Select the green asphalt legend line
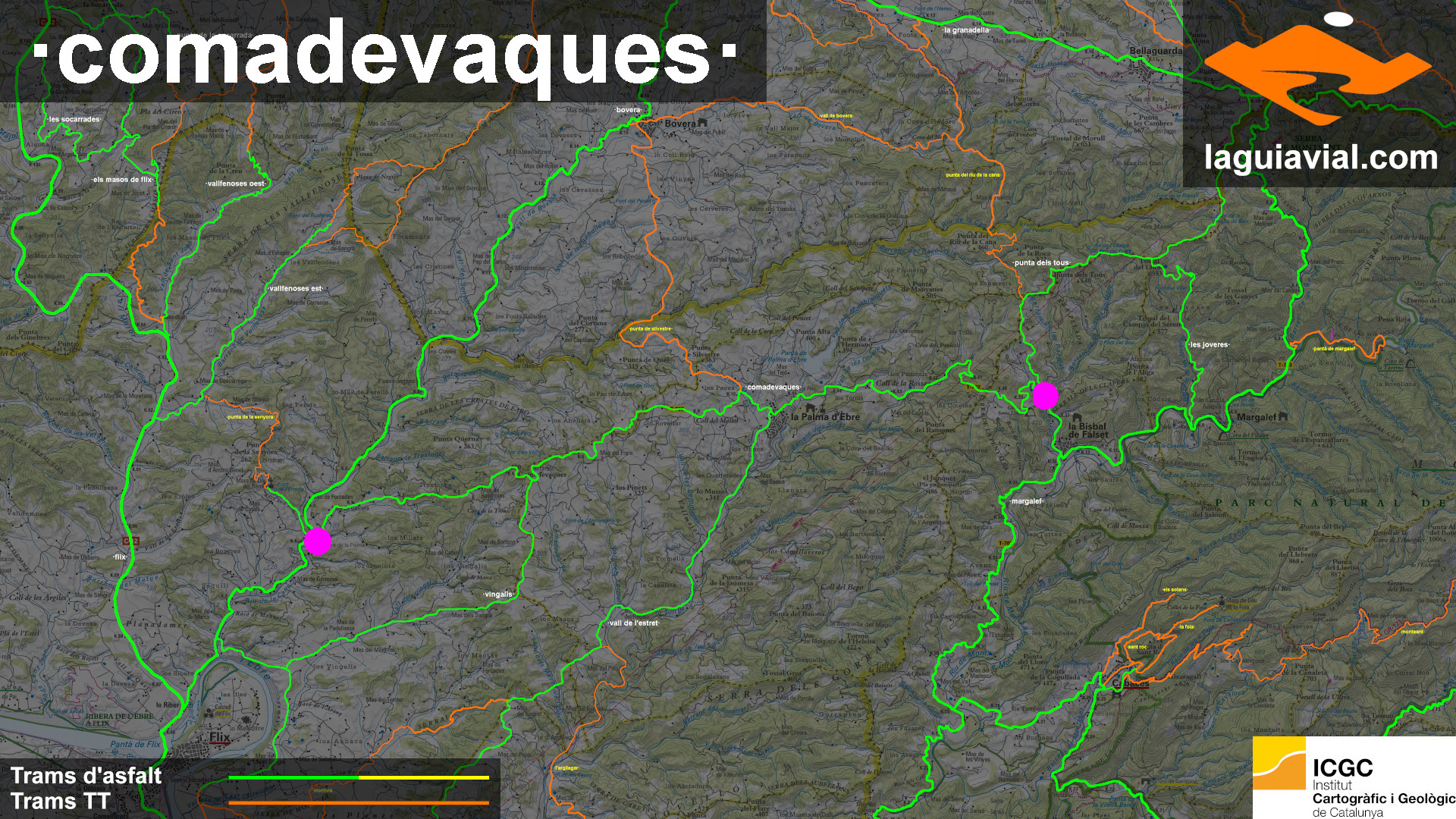 coord(293,777)
